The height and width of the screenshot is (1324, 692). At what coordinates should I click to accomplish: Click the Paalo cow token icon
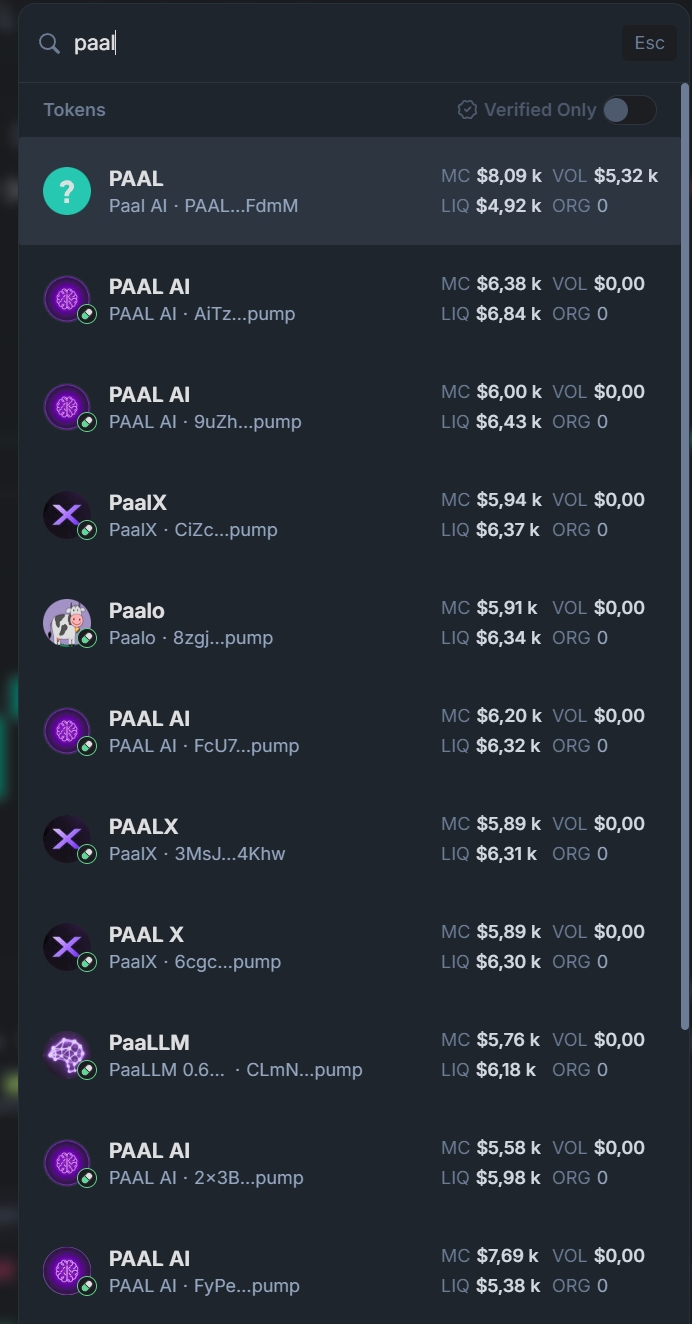coord(67,623)
